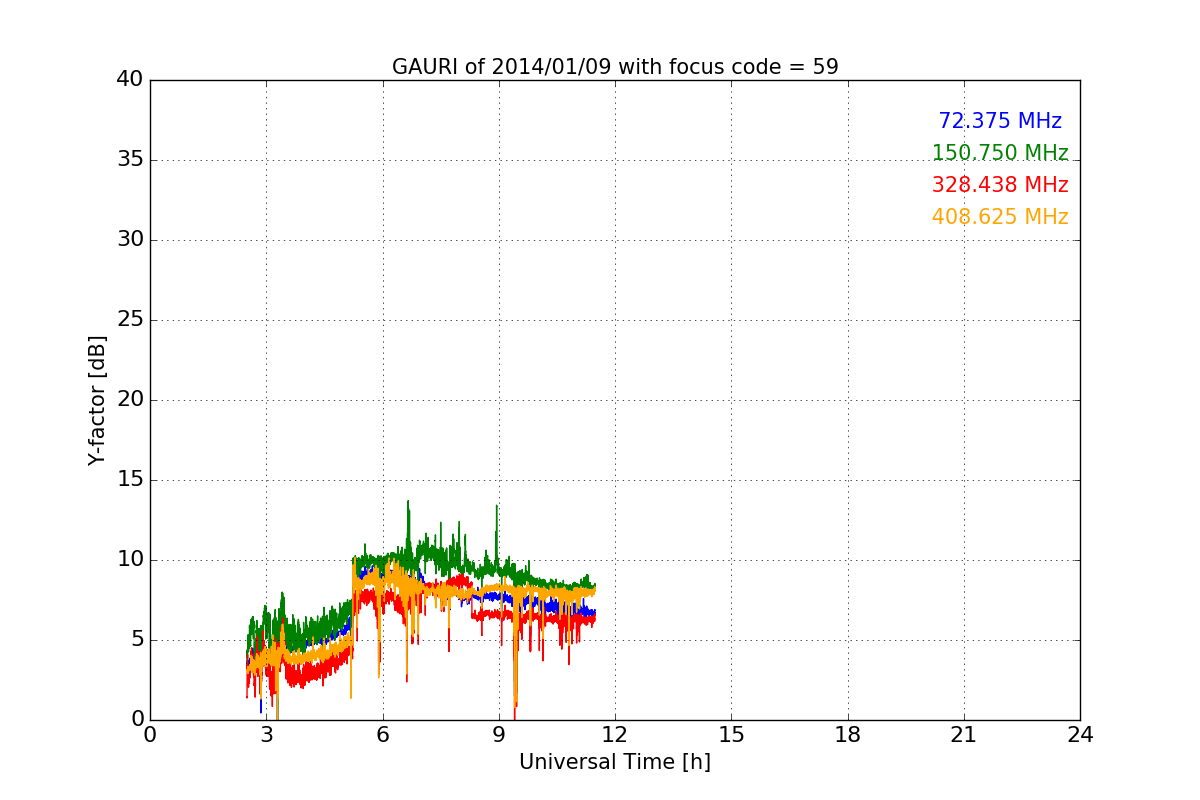Select the '72.375 MHz' blue legend label

point(1000,121)
